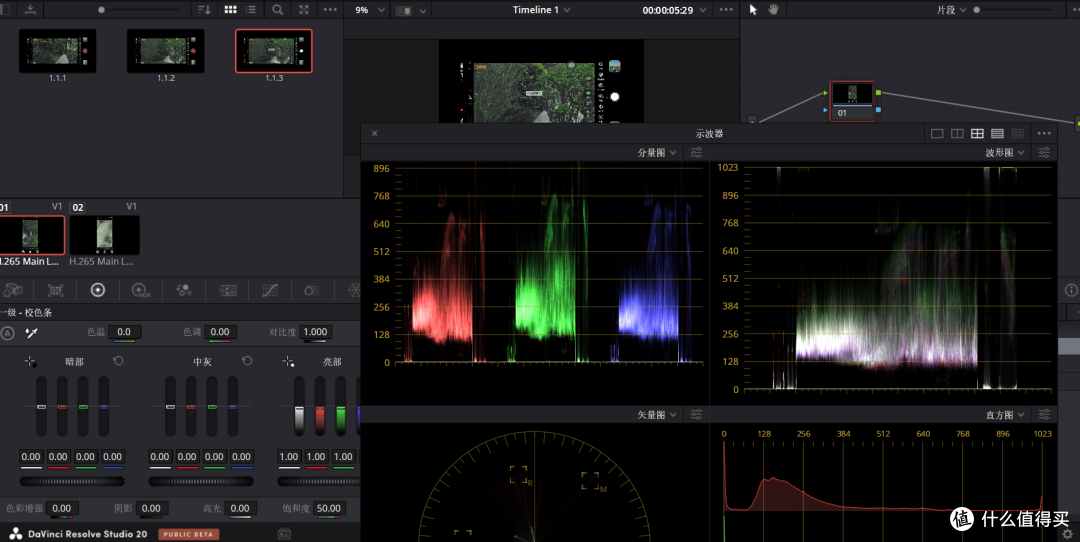Select gallery still 1.1.1
The image size is (1080, 542).
[57, 51]
